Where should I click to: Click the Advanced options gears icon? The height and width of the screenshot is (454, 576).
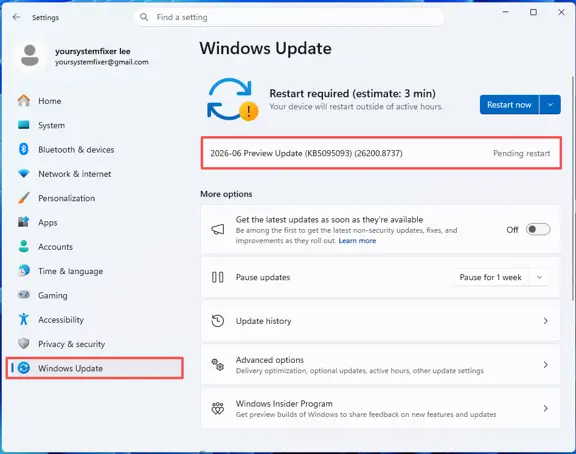217,364
